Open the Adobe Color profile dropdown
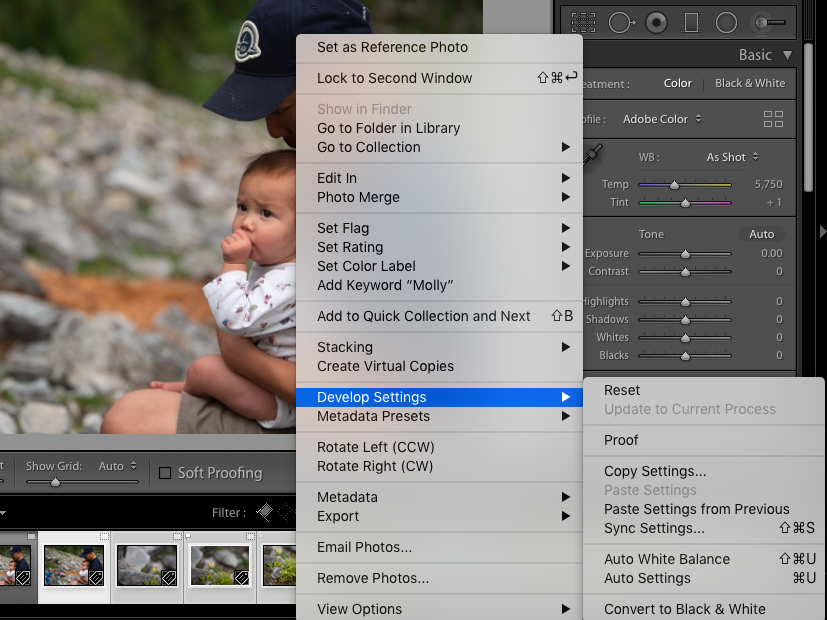The image size is (827, 620). 661,119
